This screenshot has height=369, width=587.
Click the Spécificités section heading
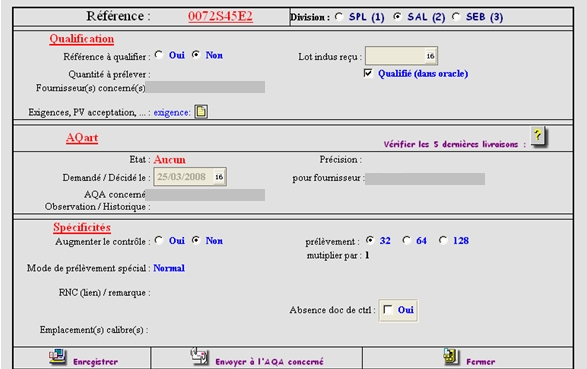pyautogui.click(x=82, y=228)
